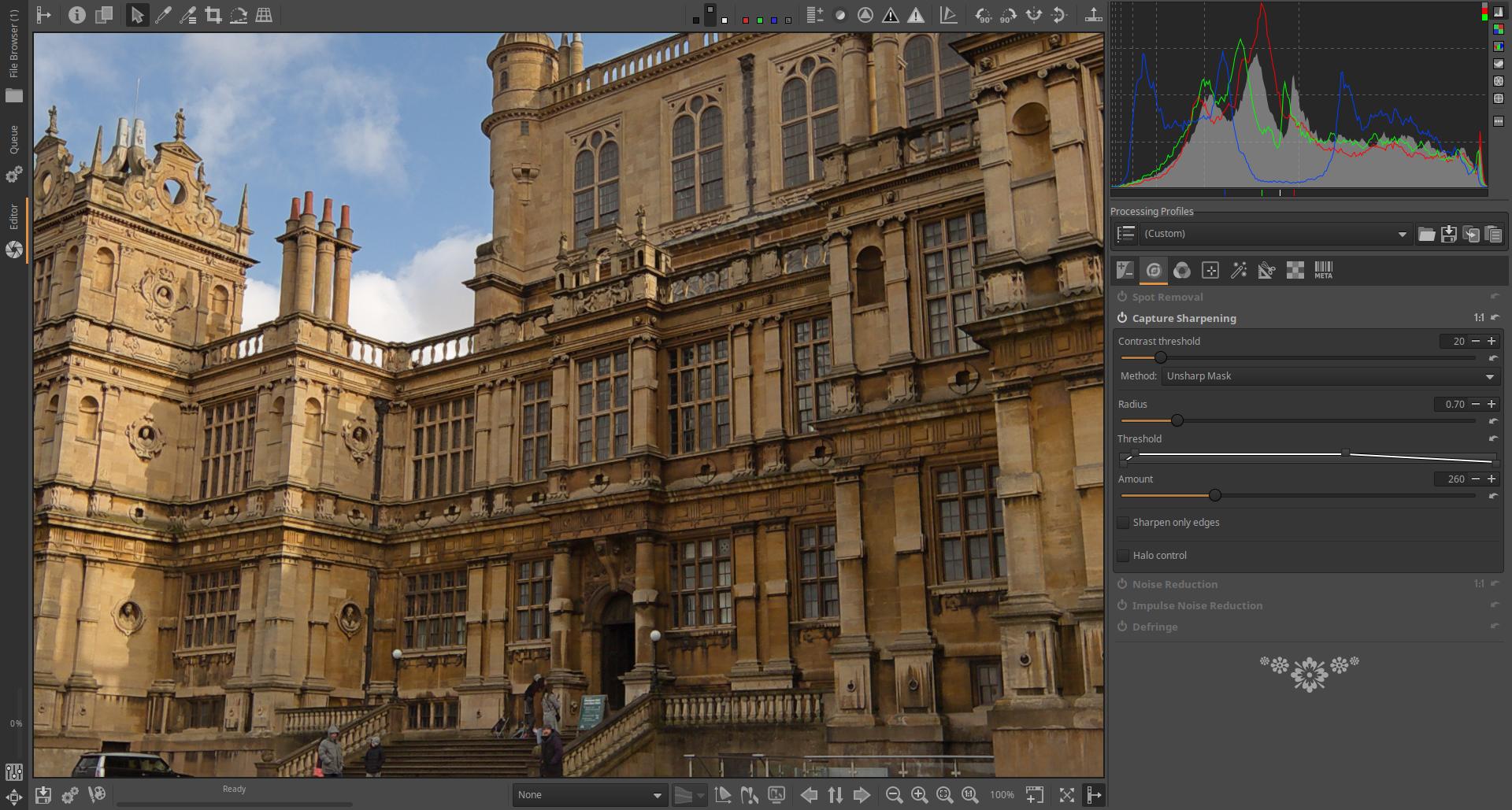Select the white balance picker tool

click(163, 15)
